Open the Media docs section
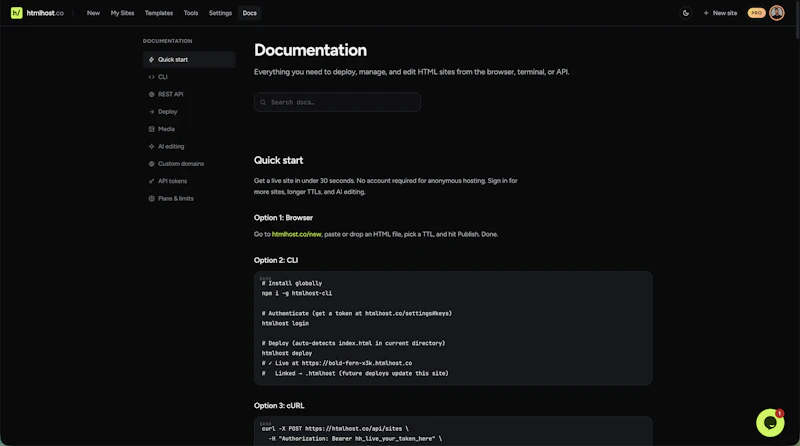The width and height of the screenshot is (800, 446). 189,129
